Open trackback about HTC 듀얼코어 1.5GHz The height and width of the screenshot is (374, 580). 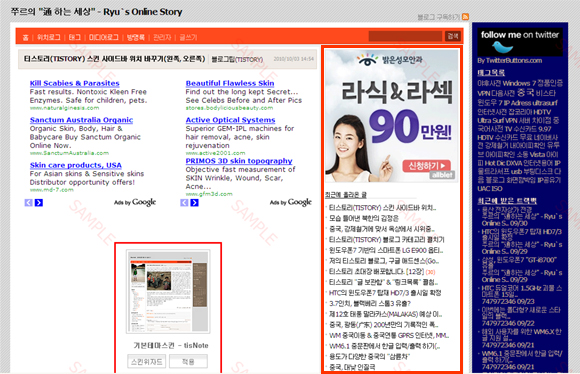(522, 294)
